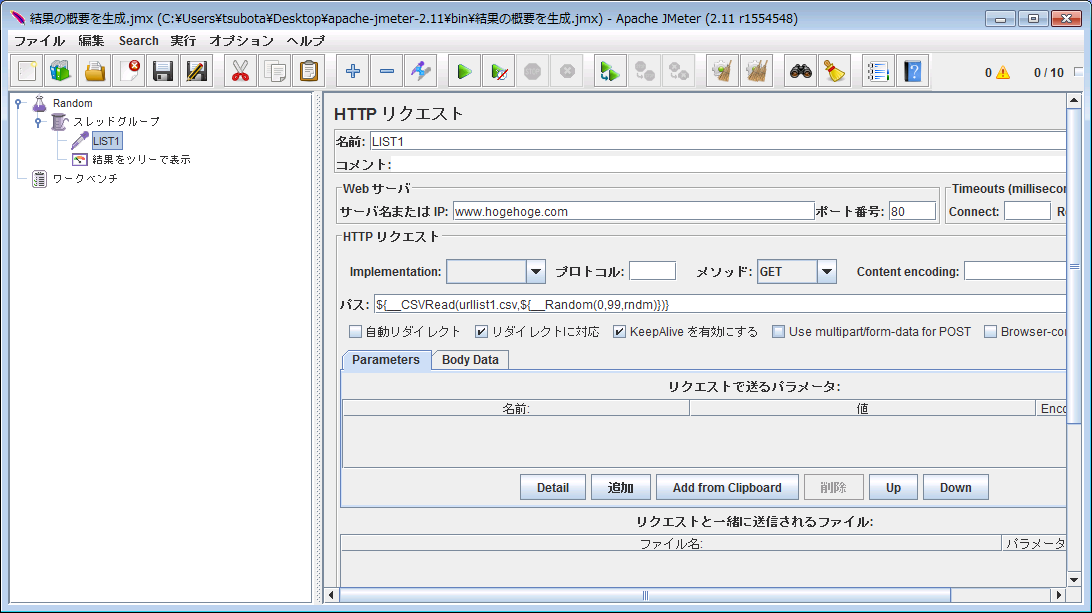Click the vertical scrollbar down arrow
The image size is (1092, 613).
(1073, 580)
